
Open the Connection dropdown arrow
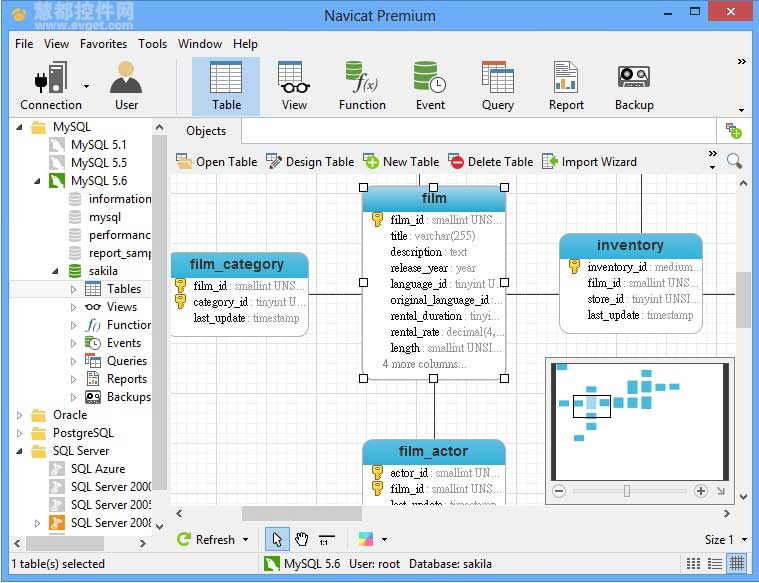click(x=86, y=86)
